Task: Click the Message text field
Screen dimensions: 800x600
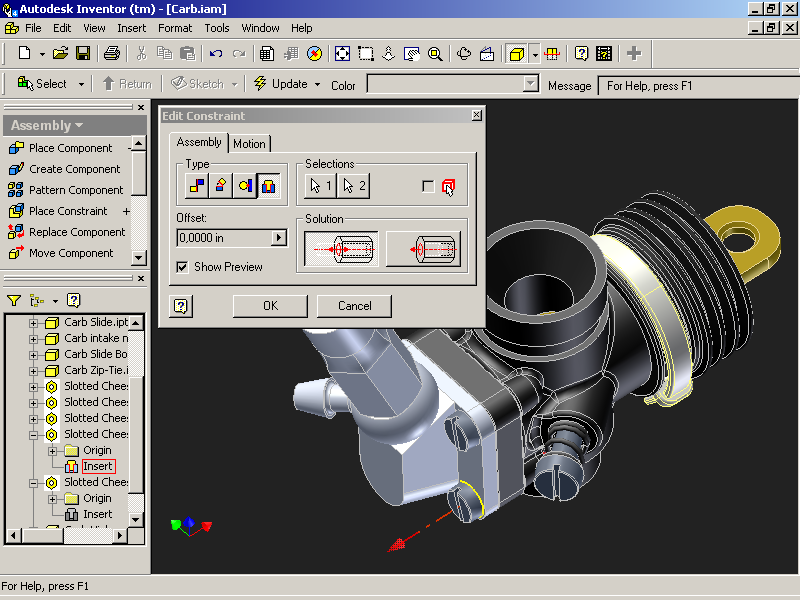Action: click(698, 86)
